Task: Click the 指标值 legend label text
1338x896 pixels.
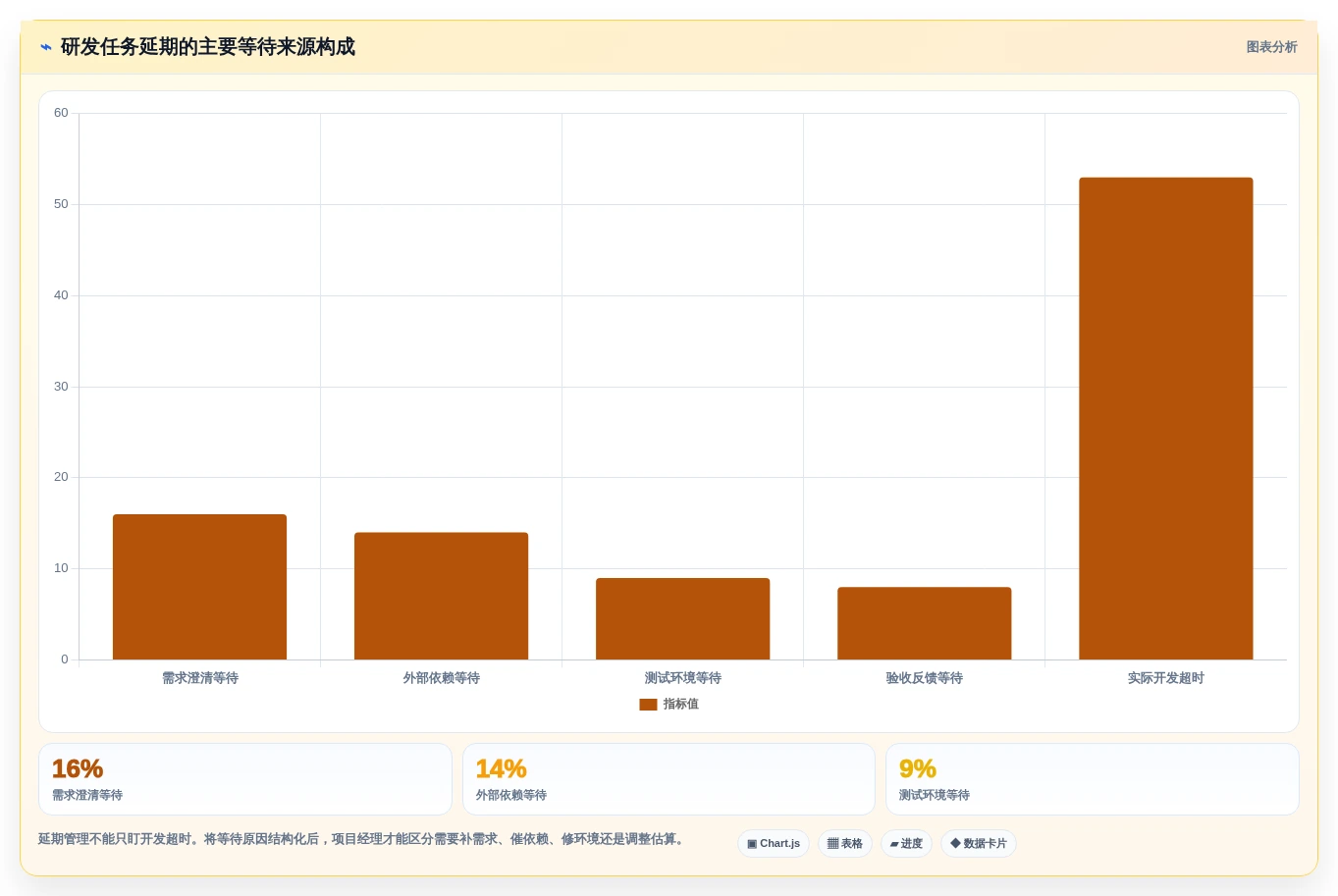Action: [x=680, y=705]
